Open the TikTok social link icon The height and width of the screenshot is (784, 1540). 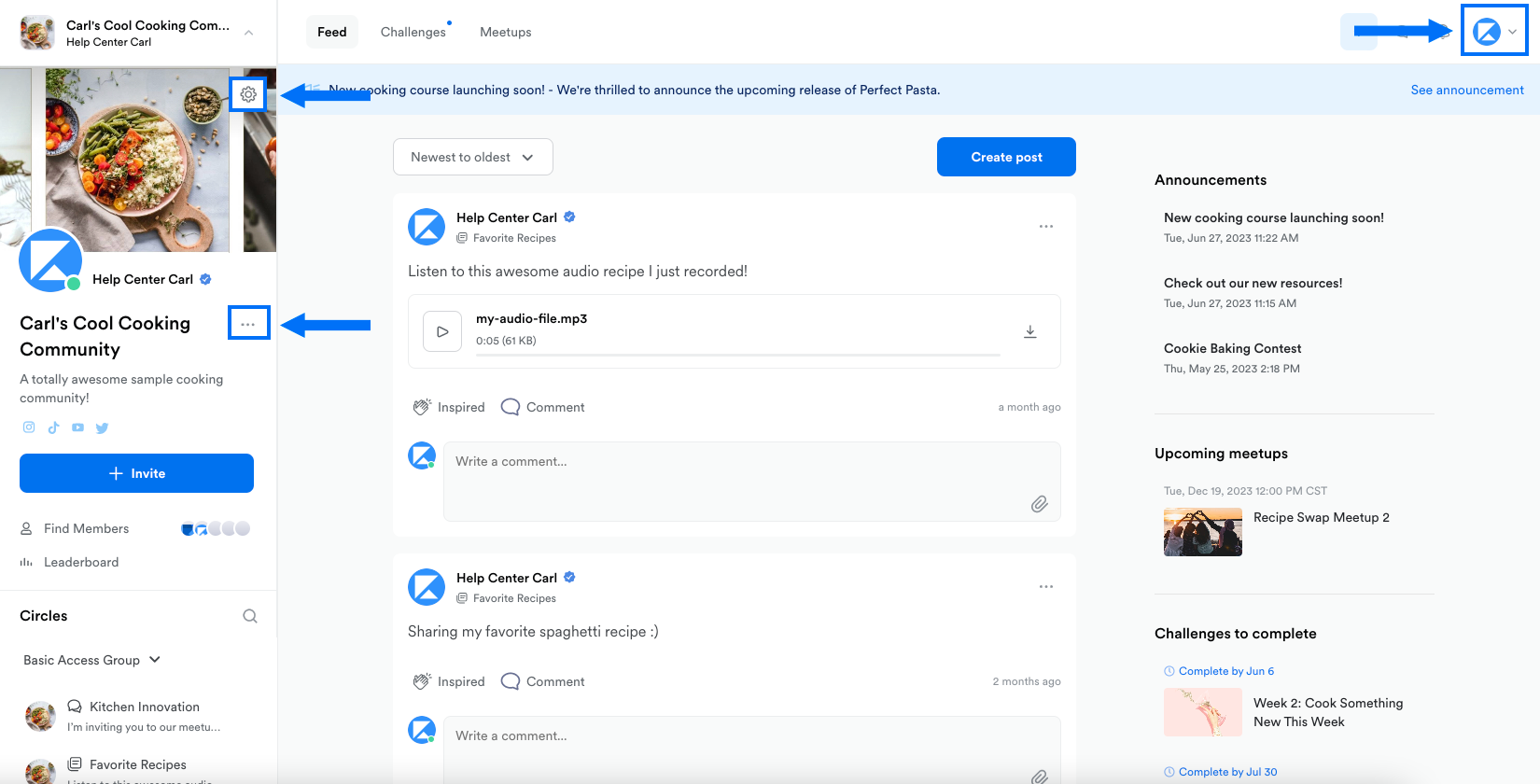click(x=53, y=427)
